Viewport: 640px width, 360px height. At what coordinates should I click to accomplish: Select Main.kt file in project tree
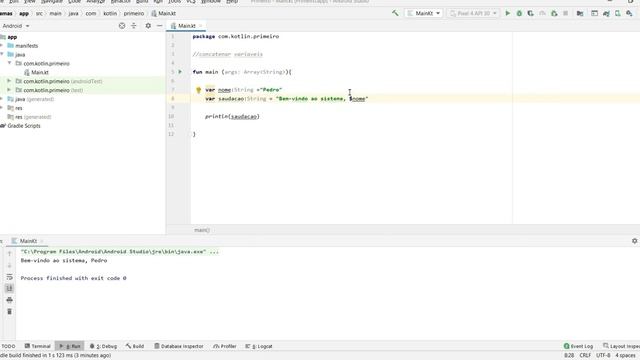point(36,72)
